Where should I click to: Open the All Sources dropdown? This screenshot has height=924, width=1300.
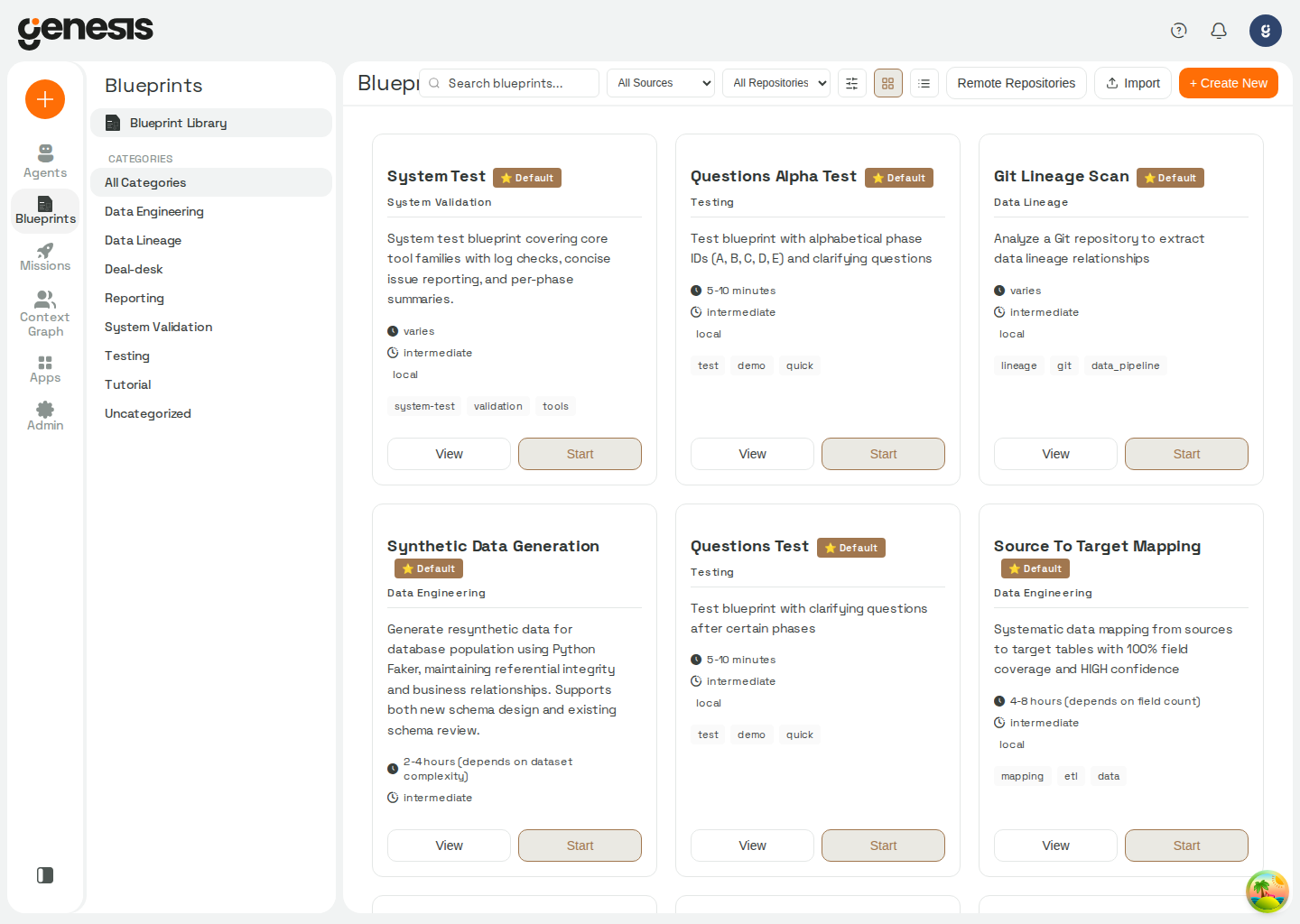(x=661, y=83)
